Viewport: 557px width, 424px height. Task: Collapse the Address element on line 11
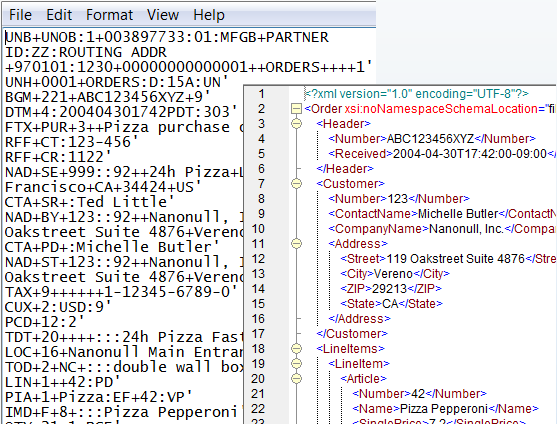[x=296, y=244]
